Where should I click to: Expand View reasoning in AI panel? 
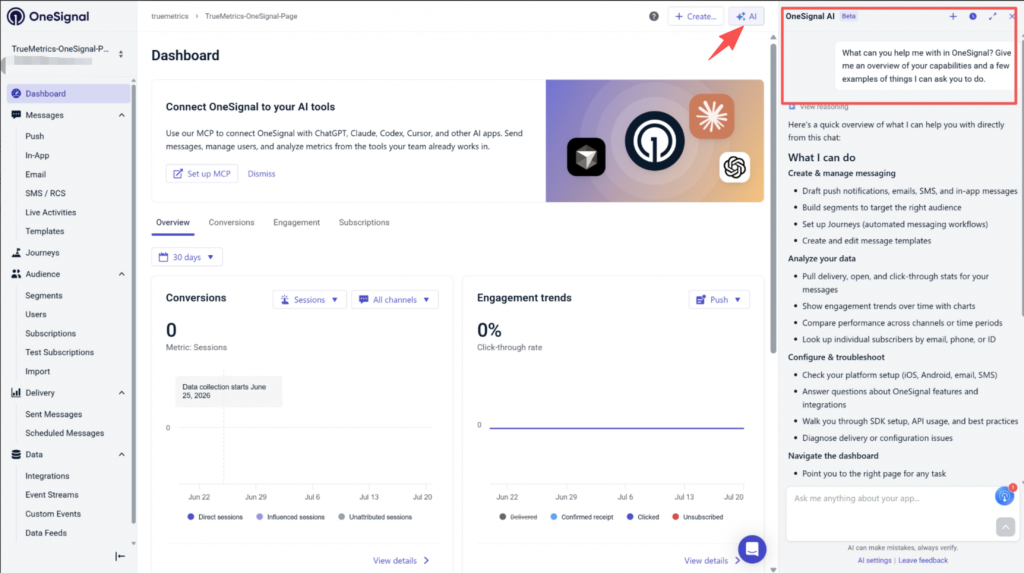(x=818, y=106)
